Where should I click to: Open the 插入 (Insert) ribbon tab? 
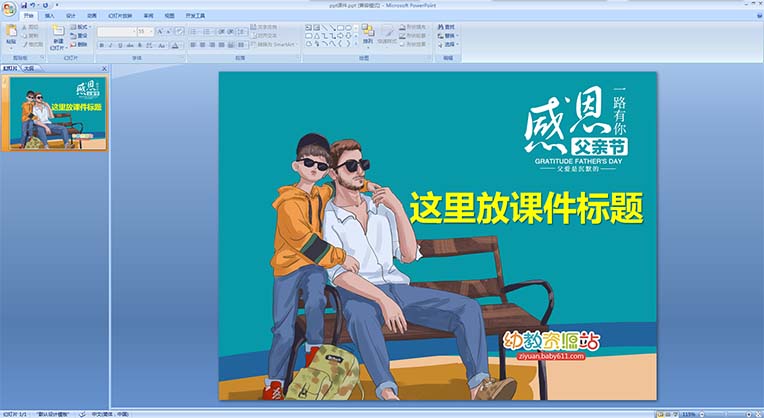tap(50, 16)
